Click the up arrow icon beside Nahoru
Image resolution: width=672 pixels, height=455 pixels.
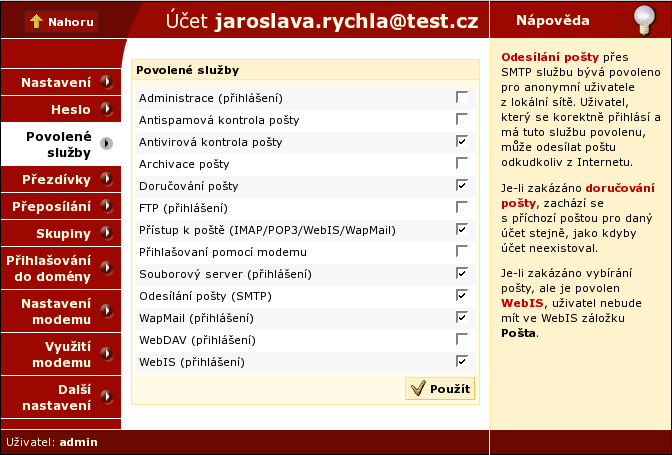[36, 21]
